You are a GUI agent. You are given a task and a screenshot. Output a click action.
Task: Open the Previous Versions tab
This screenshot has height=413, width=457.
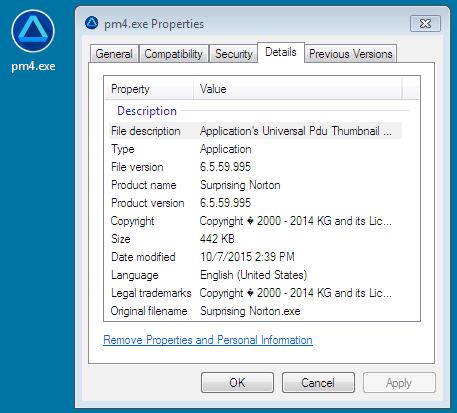coord(351,54)
